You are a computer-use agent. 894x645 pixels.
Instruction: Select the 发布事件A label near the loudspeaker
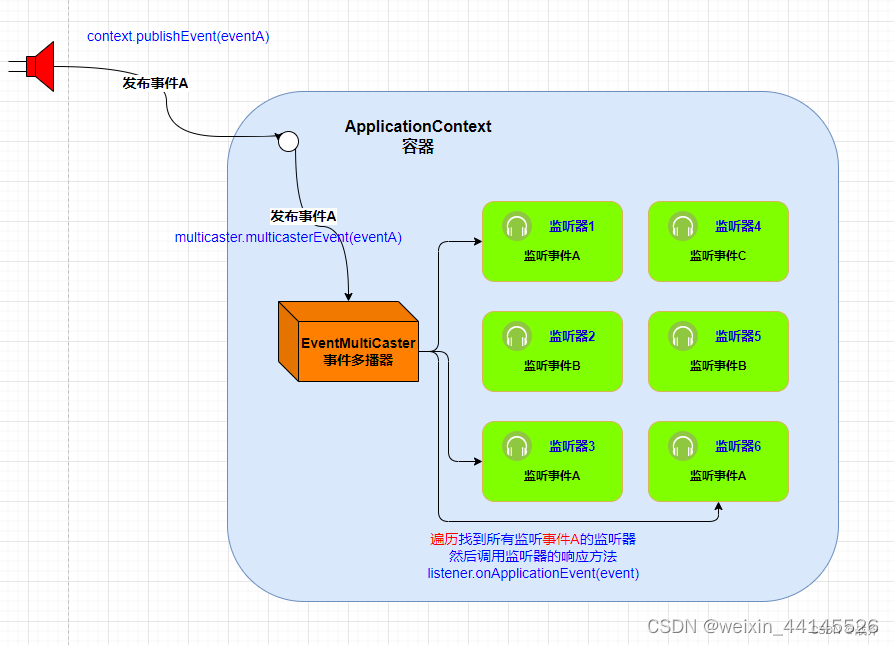click(155, 83)
